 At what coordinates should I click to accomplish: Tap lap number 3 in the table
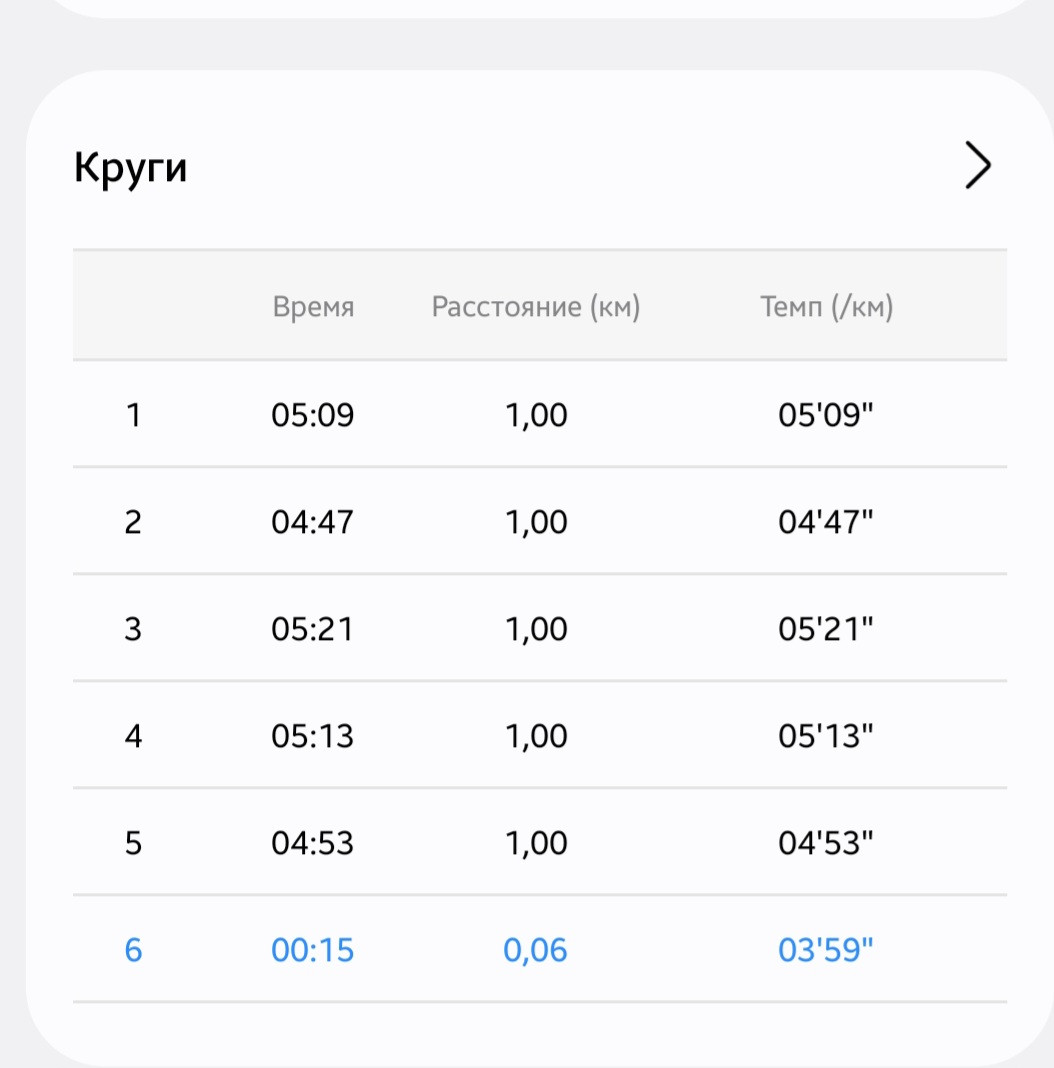tap(133, 629)
